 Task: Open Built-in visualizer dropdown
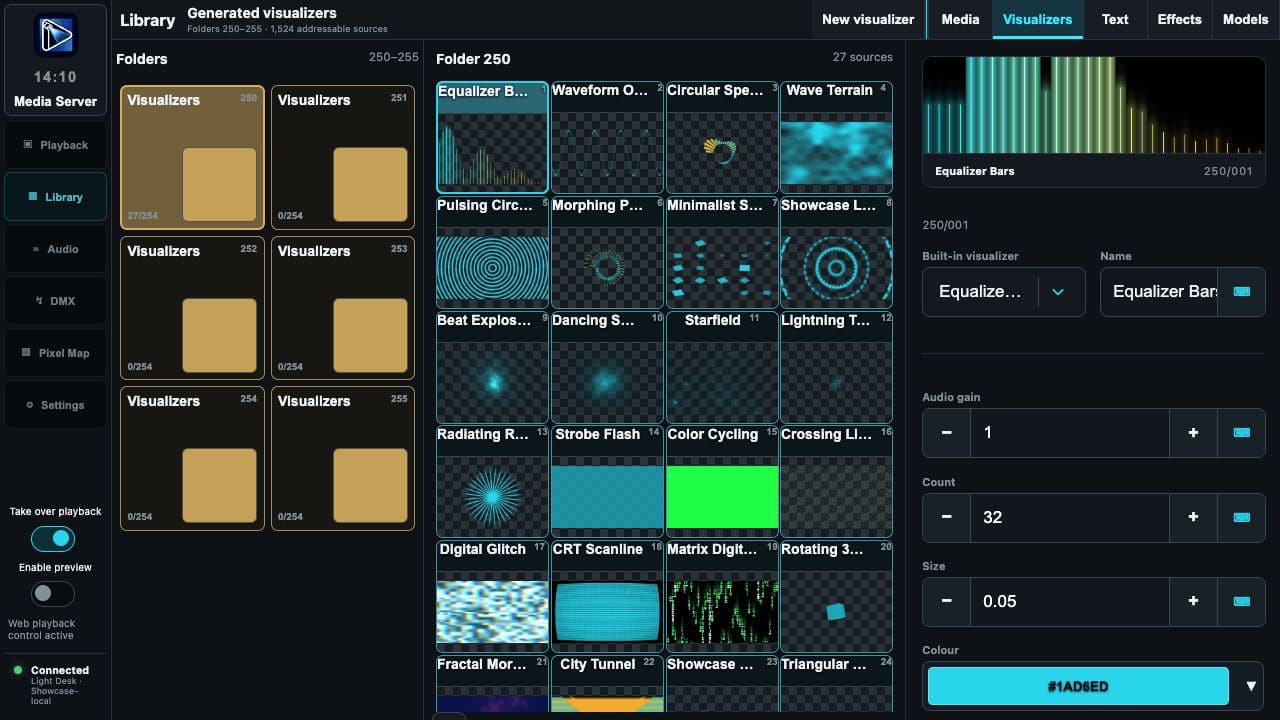click(1003, 291)
